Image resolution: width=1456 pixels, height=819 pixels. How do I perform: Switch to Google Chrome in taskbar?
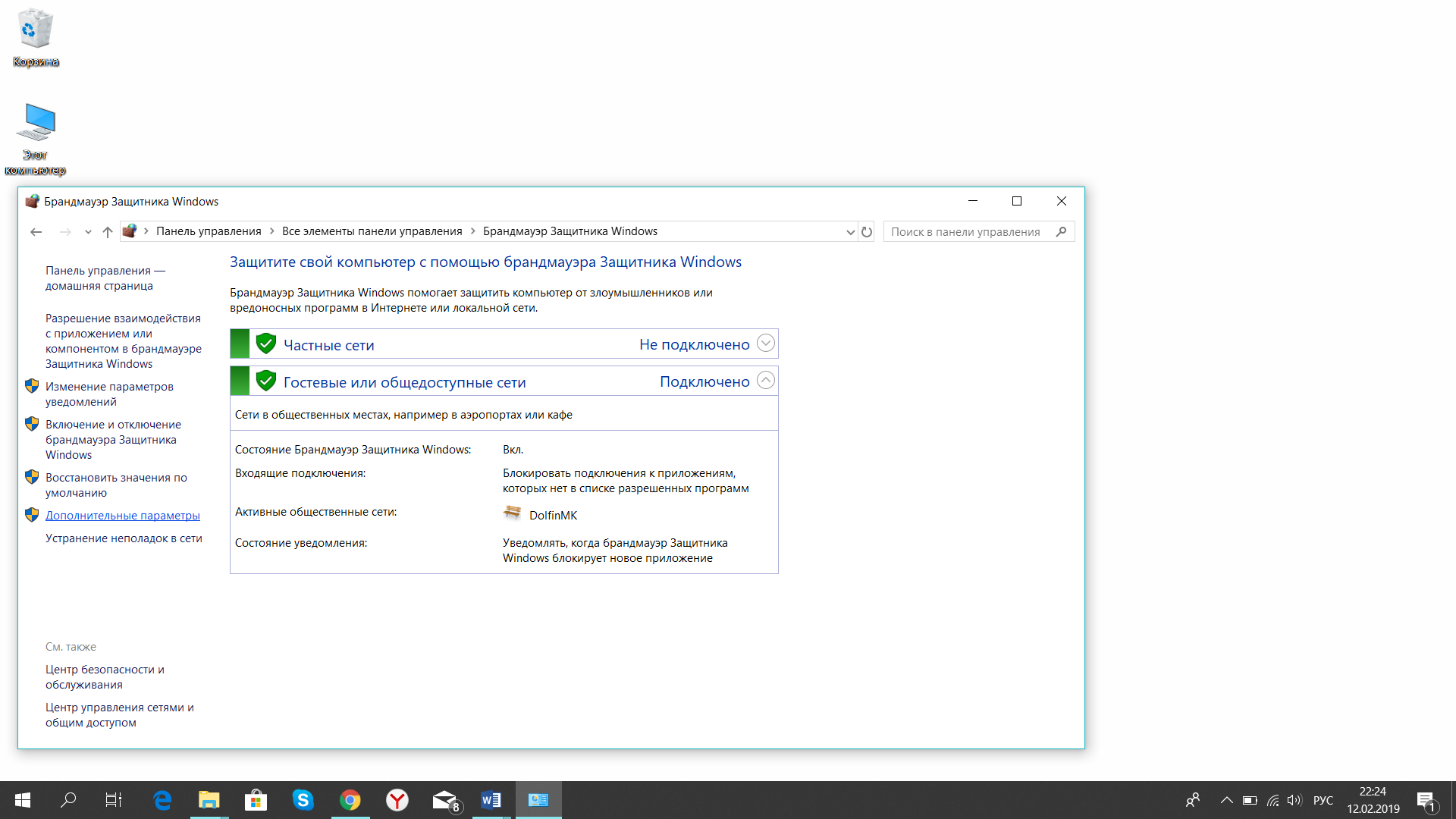[350, 800]
